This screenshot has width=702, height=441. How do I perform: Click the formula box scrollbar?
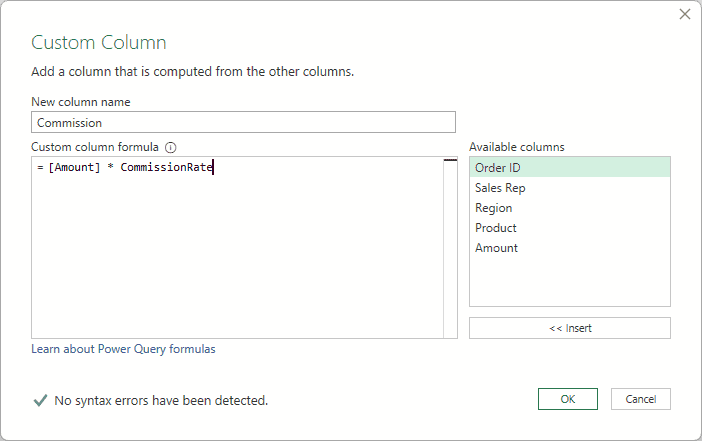tap(450, 247)
